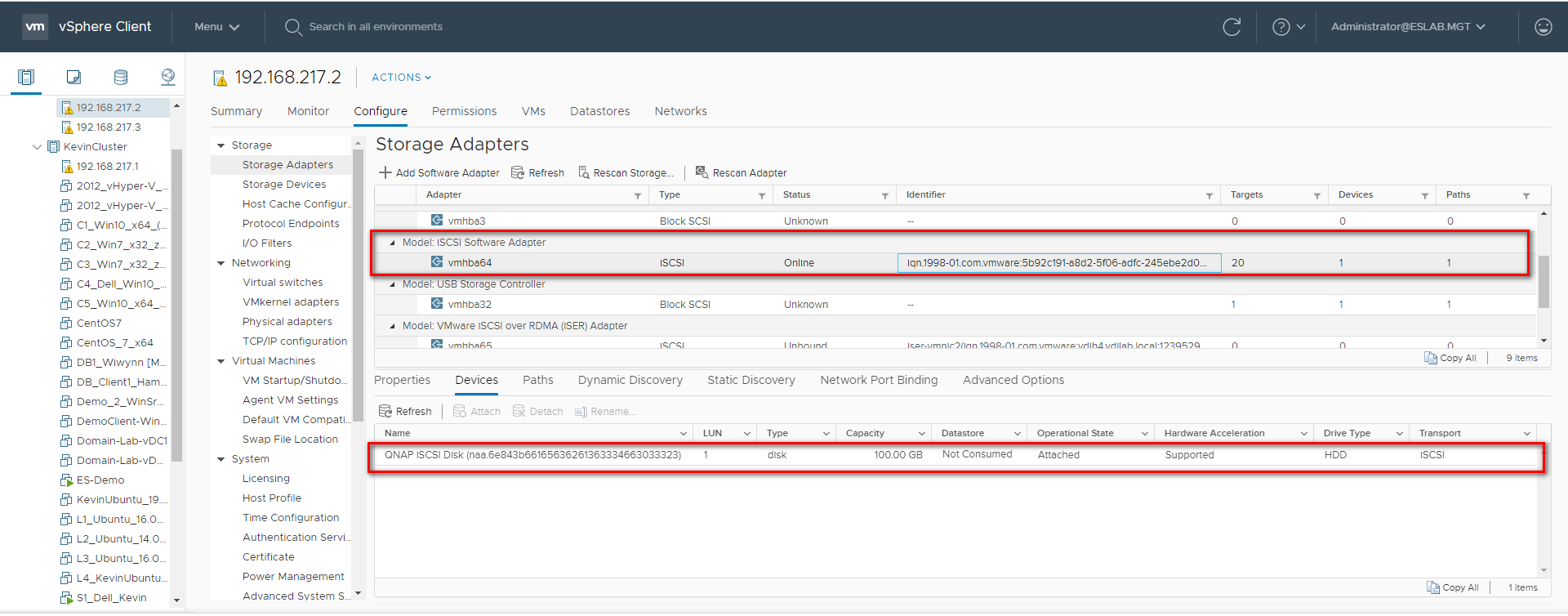Click the global refresh icon in header
Image resolution: width=1568 pixels, height=616 pixels.
coord(1232,27)
